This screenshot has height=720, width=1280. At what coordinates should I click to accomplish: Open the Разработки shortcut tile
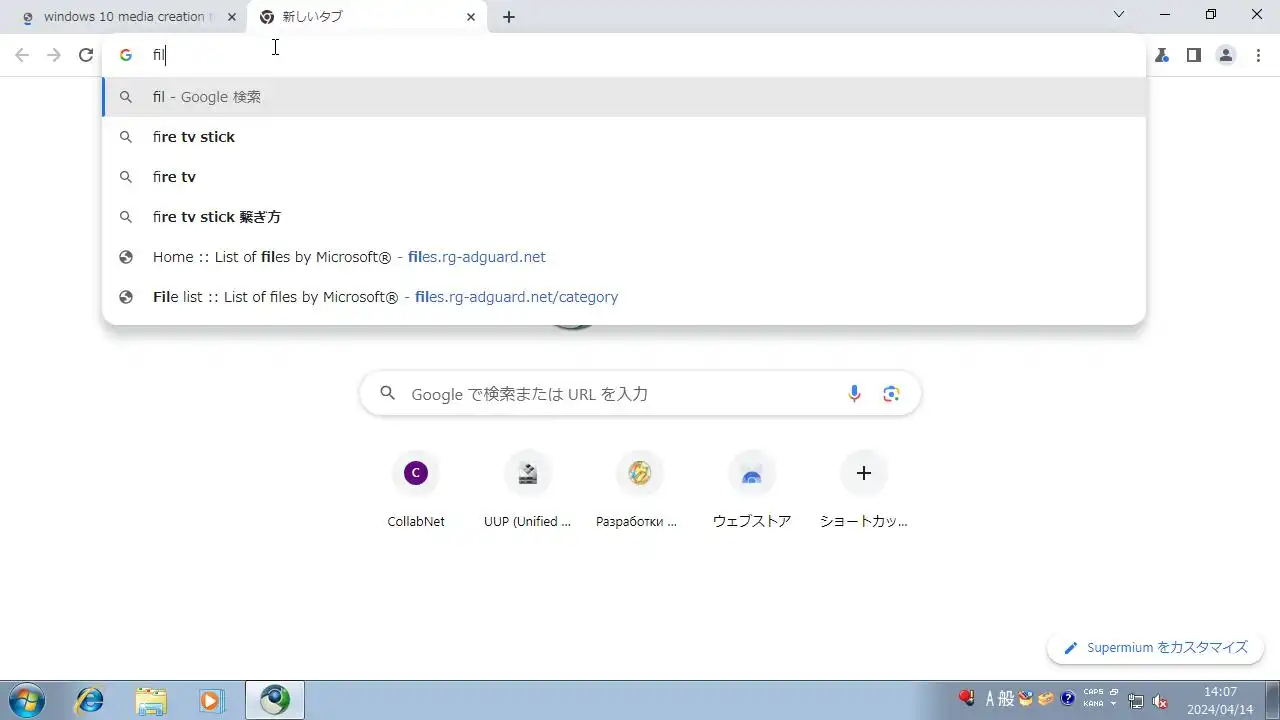[640, 489]
